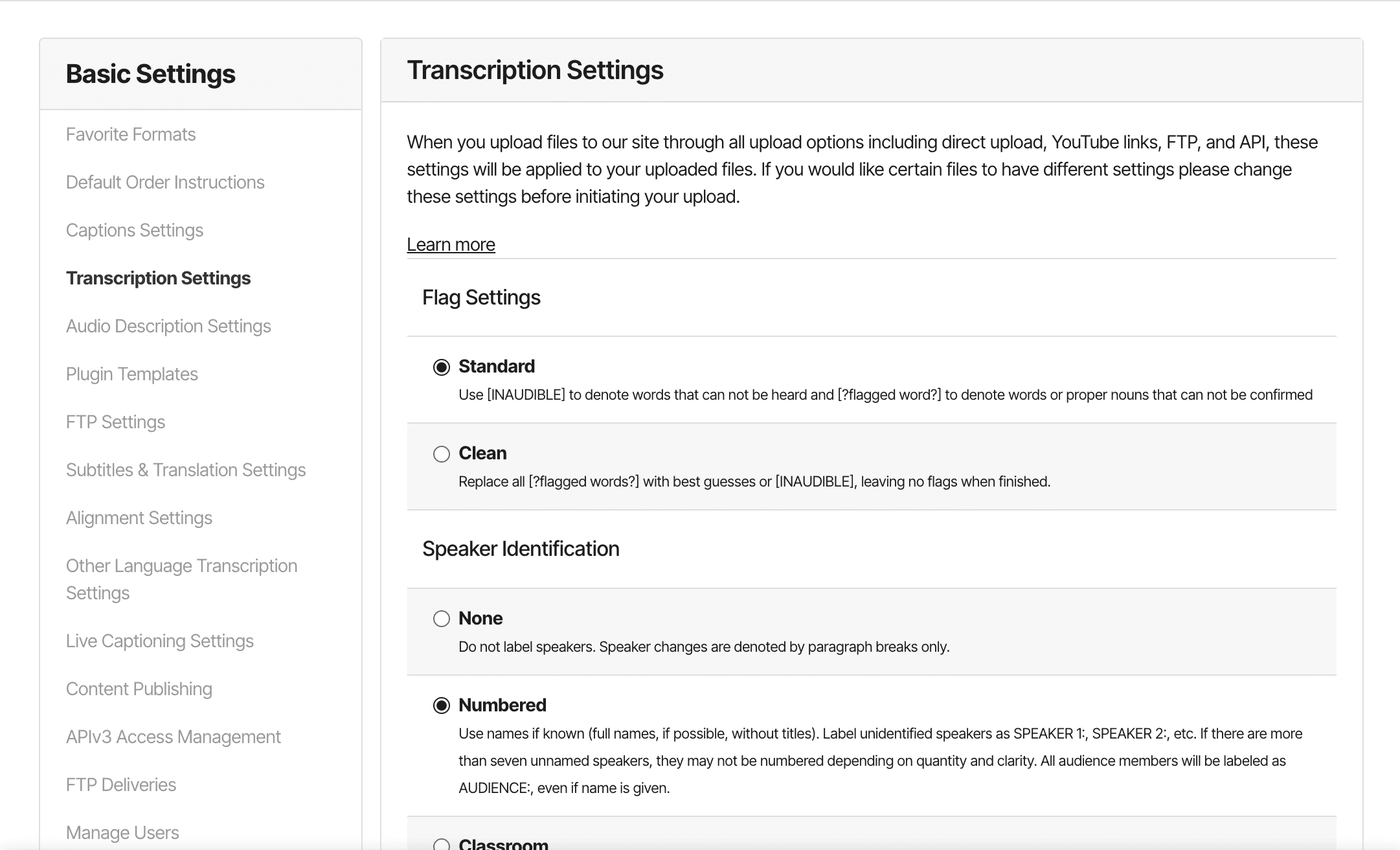This screenshot has width=1400, height=850.
Task: Select the Standard flag setting radio button
Action: pos(441,367)
